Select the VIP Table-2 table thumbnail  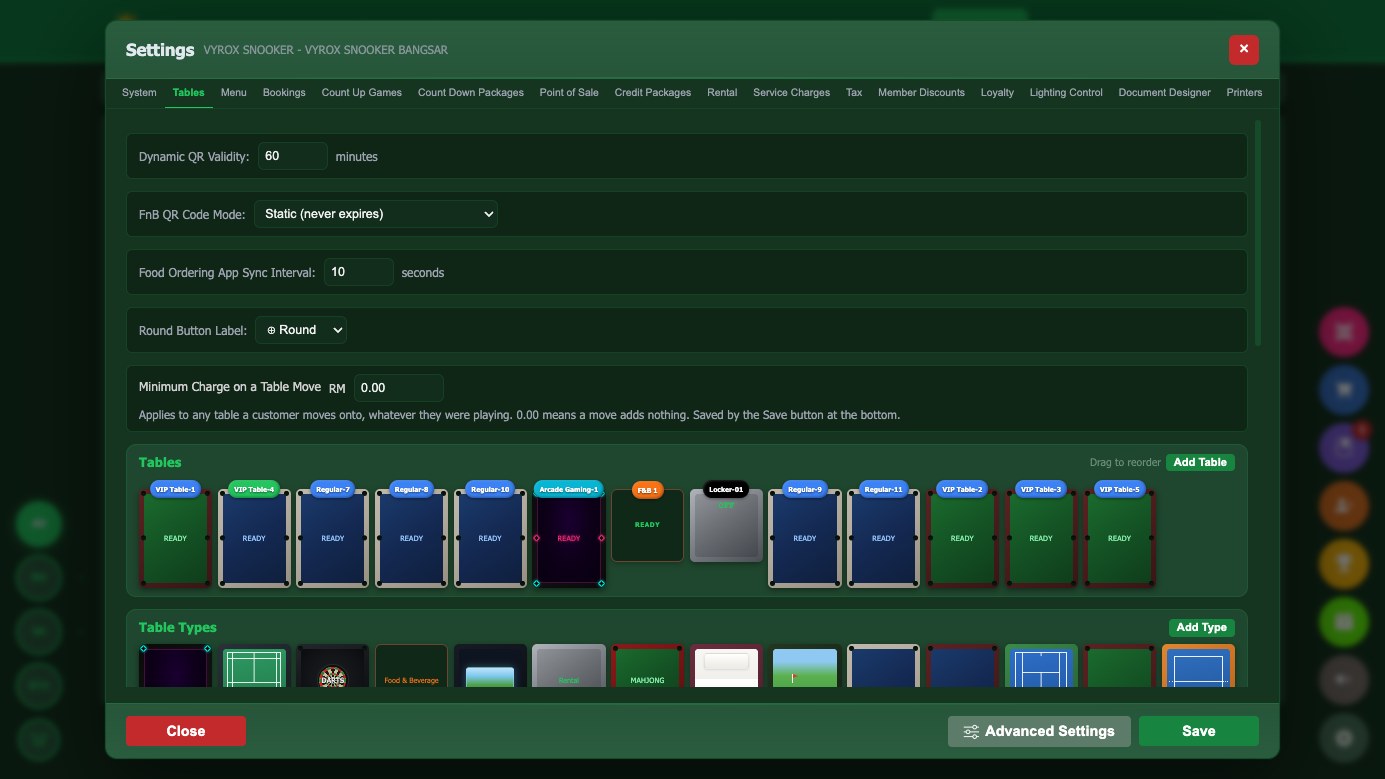[x=962, y=537]
